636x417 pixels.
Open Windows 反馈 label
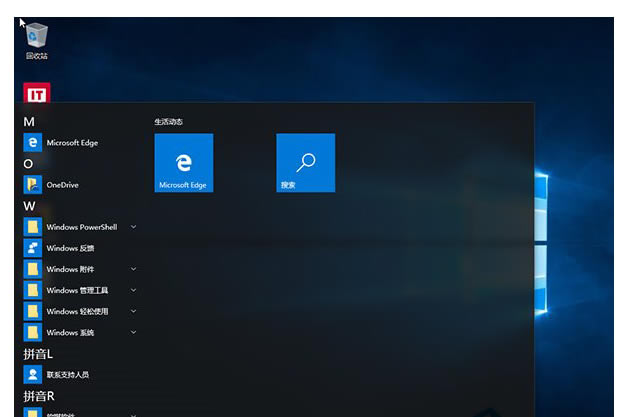[x=70, y=248]
